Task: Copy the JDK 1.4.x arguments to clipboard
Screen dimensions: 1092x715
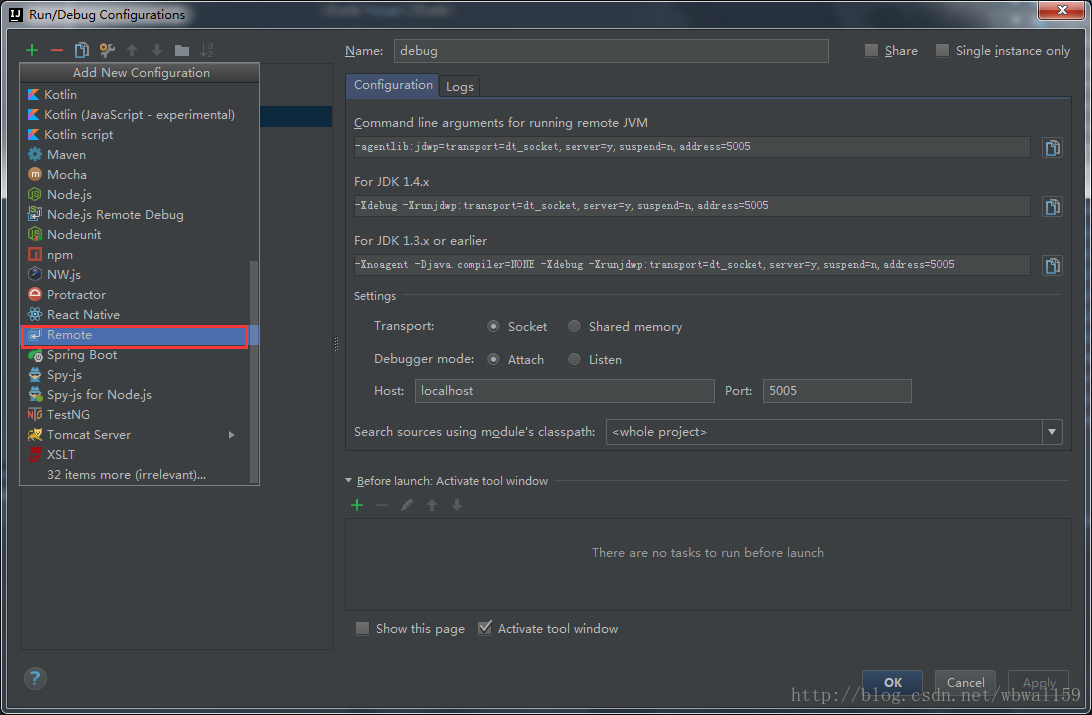Action: pos(1052,207)
